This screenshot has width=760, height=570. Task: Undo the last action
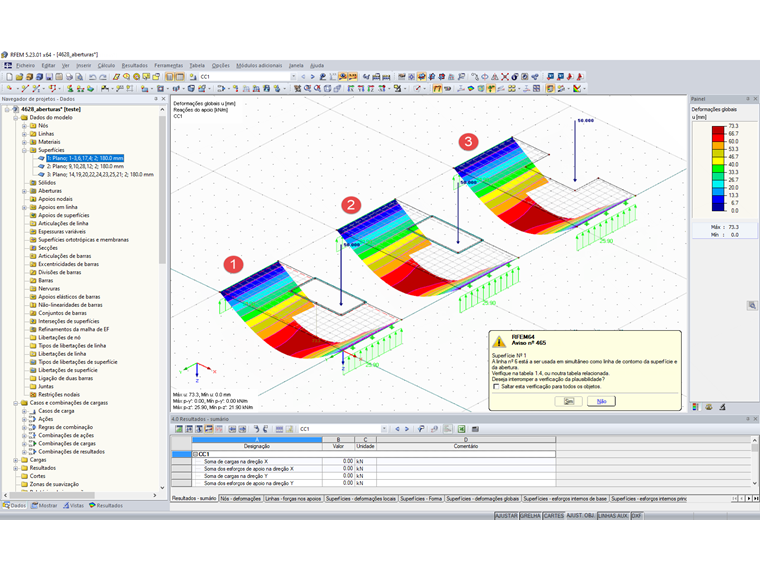click(92, 77)
